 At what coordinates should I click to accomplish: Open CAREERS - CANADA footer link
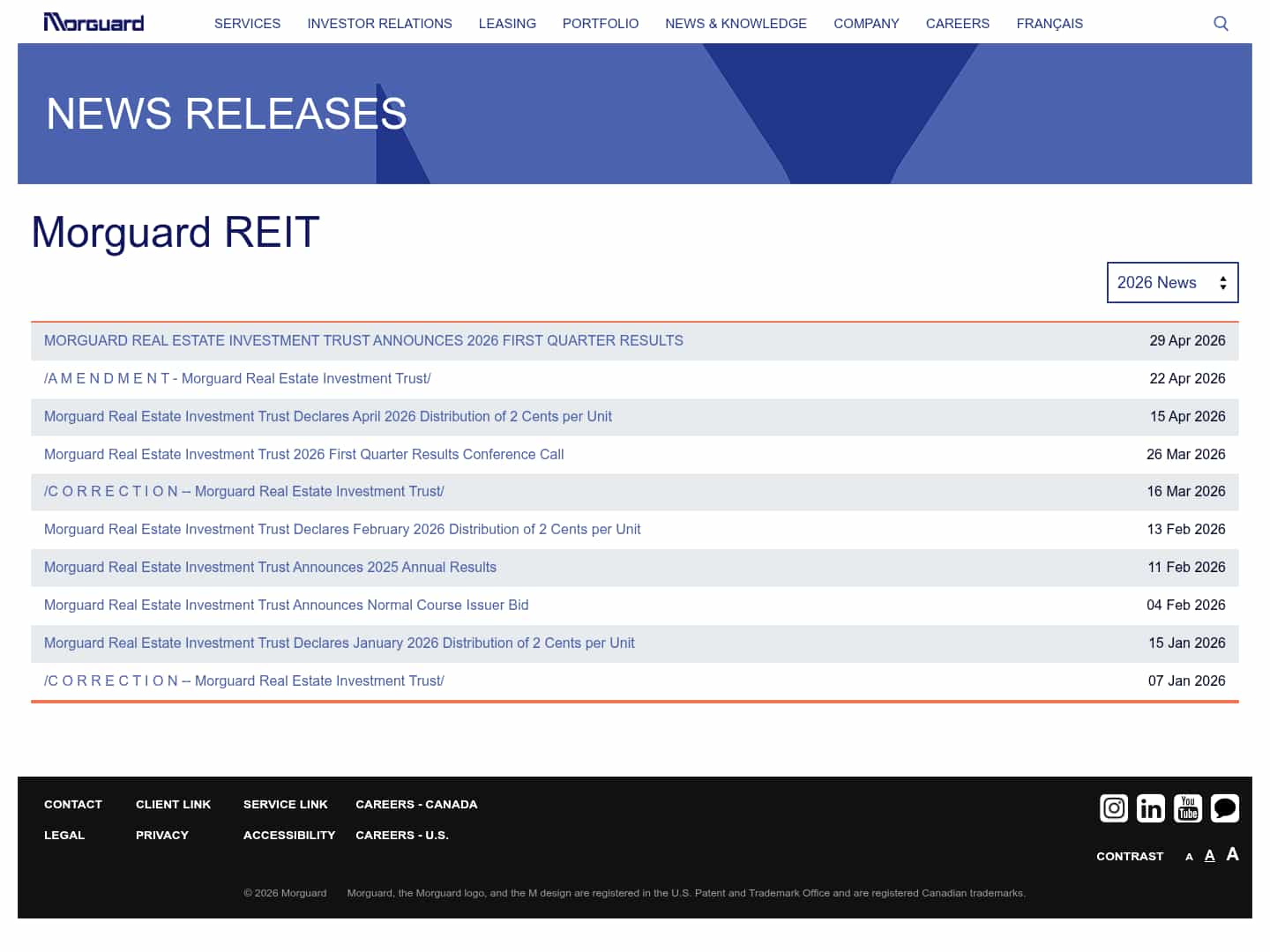point(416,805)
